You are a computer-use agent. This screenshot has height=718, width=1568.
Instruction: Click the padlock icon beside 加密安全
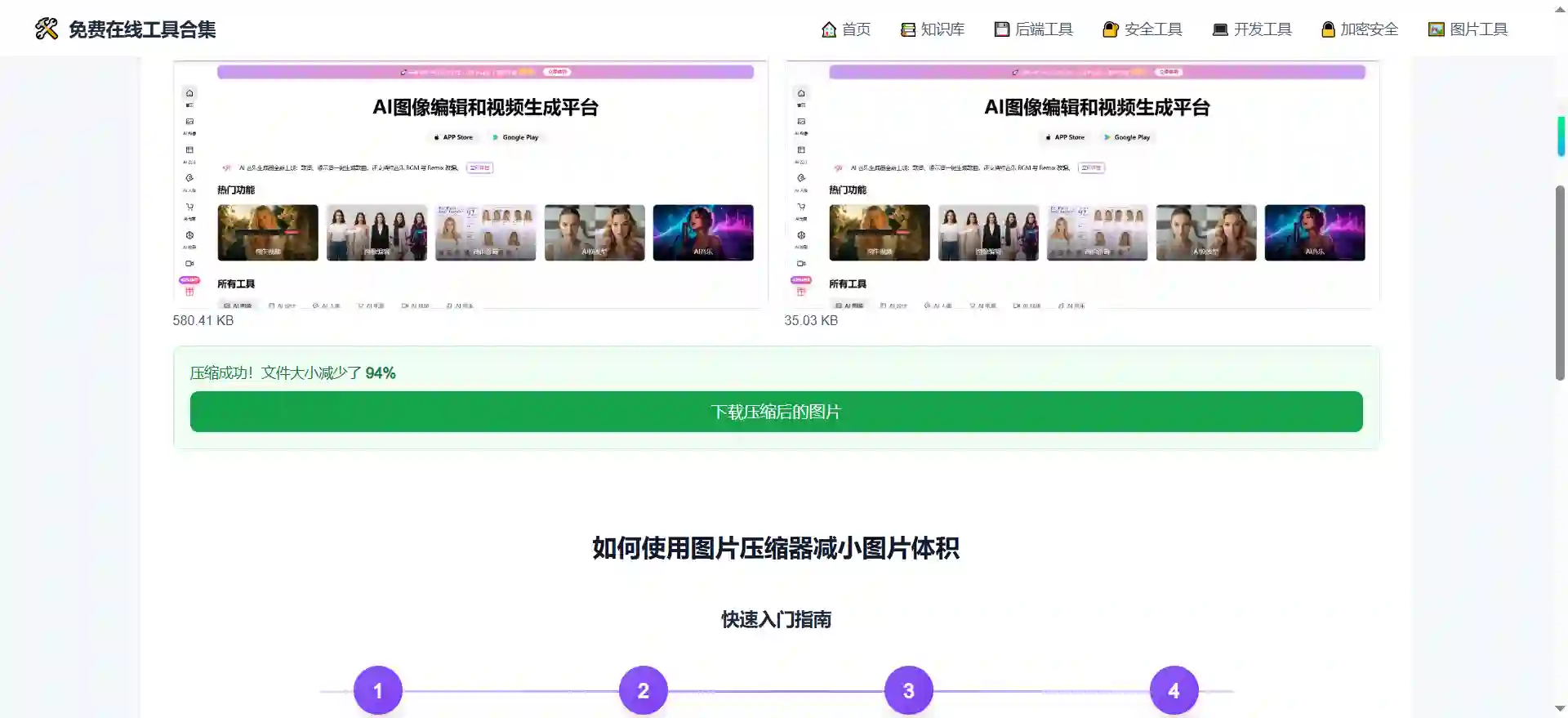(1328, 29)
